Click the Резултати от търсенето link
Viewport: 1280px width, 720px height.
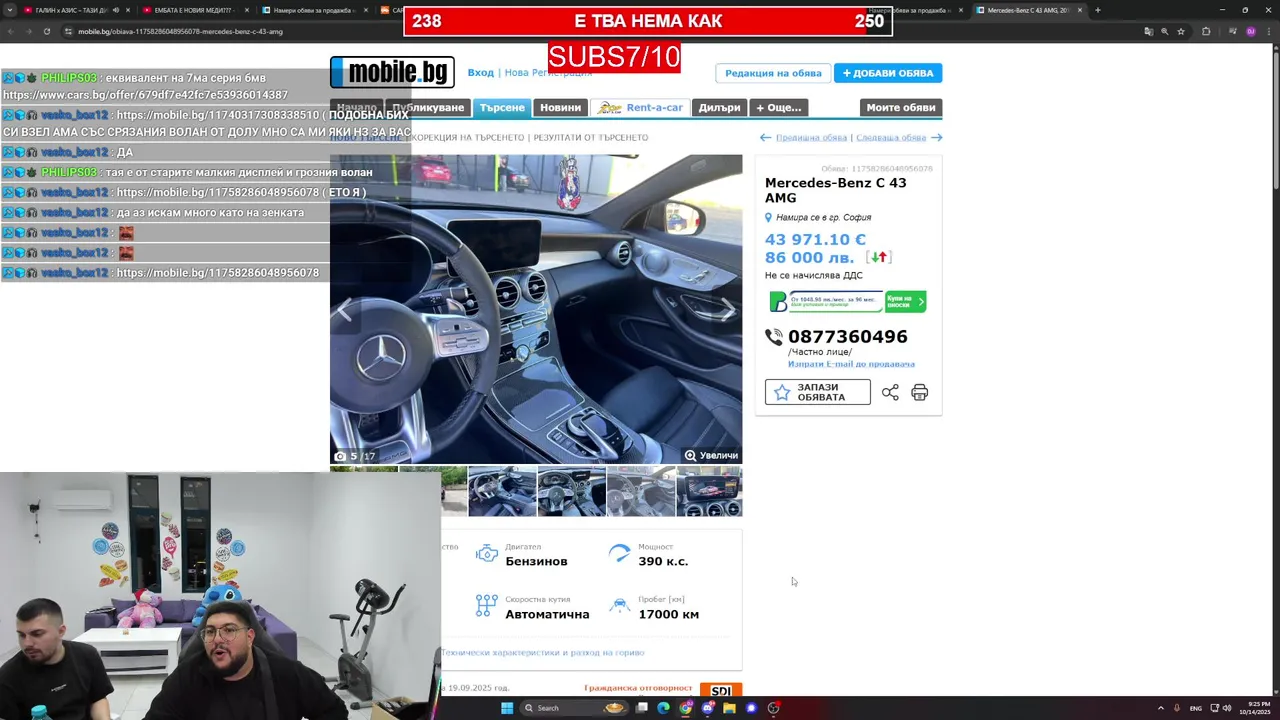[591, 137]
